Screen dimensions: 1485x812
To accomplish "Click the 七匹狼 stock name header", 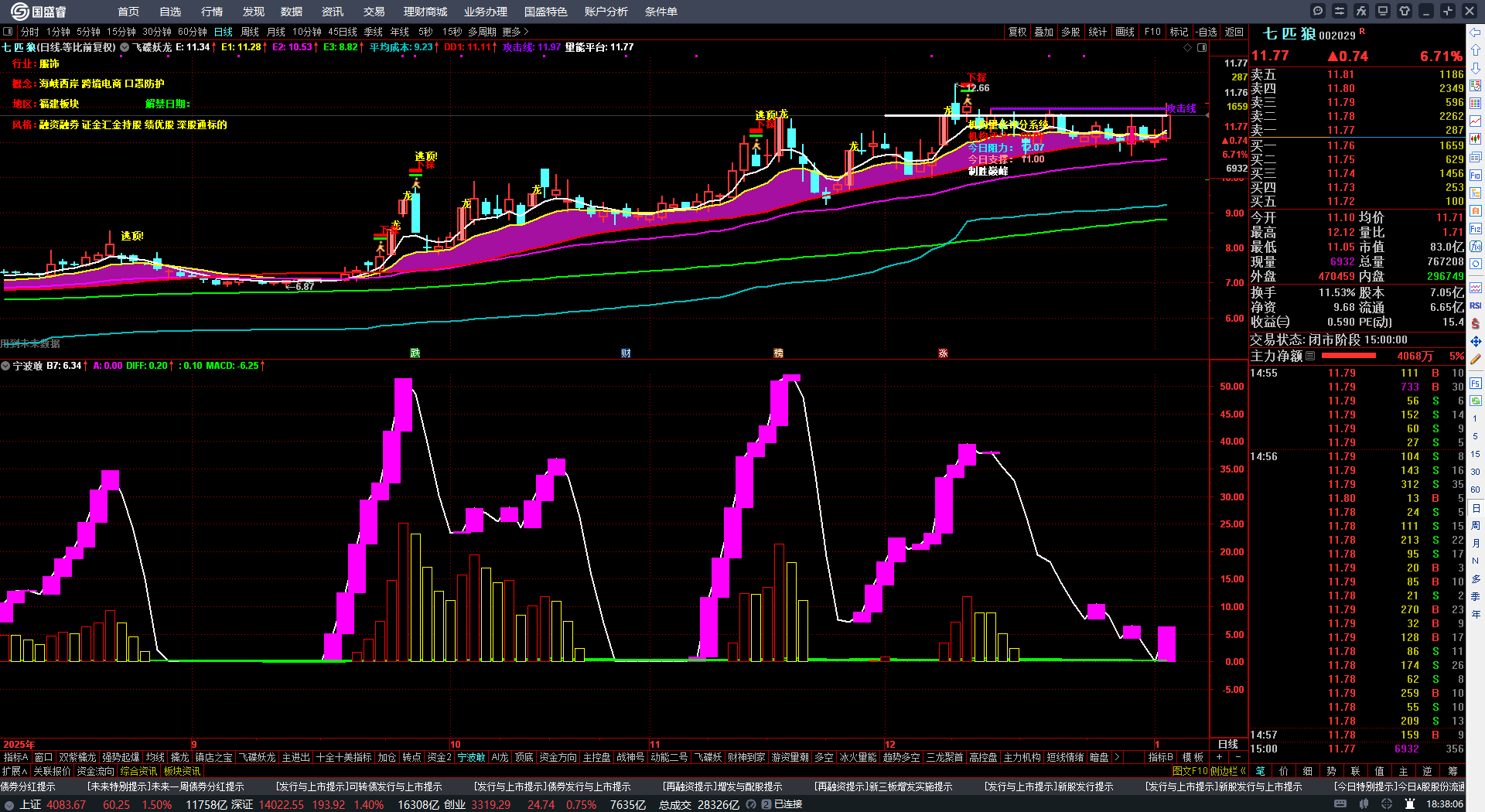I will (1289, 34).
